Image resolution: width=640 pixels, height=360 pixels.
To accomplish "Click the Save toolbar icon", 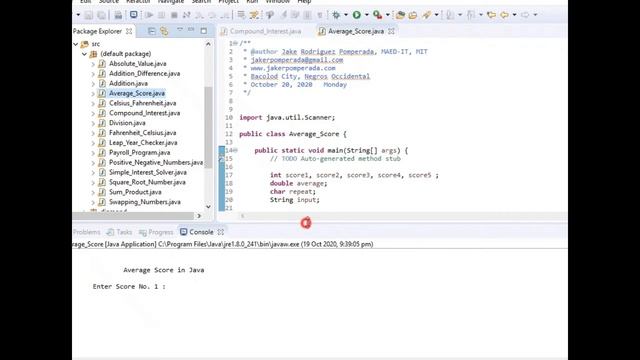I will [89, 15].
